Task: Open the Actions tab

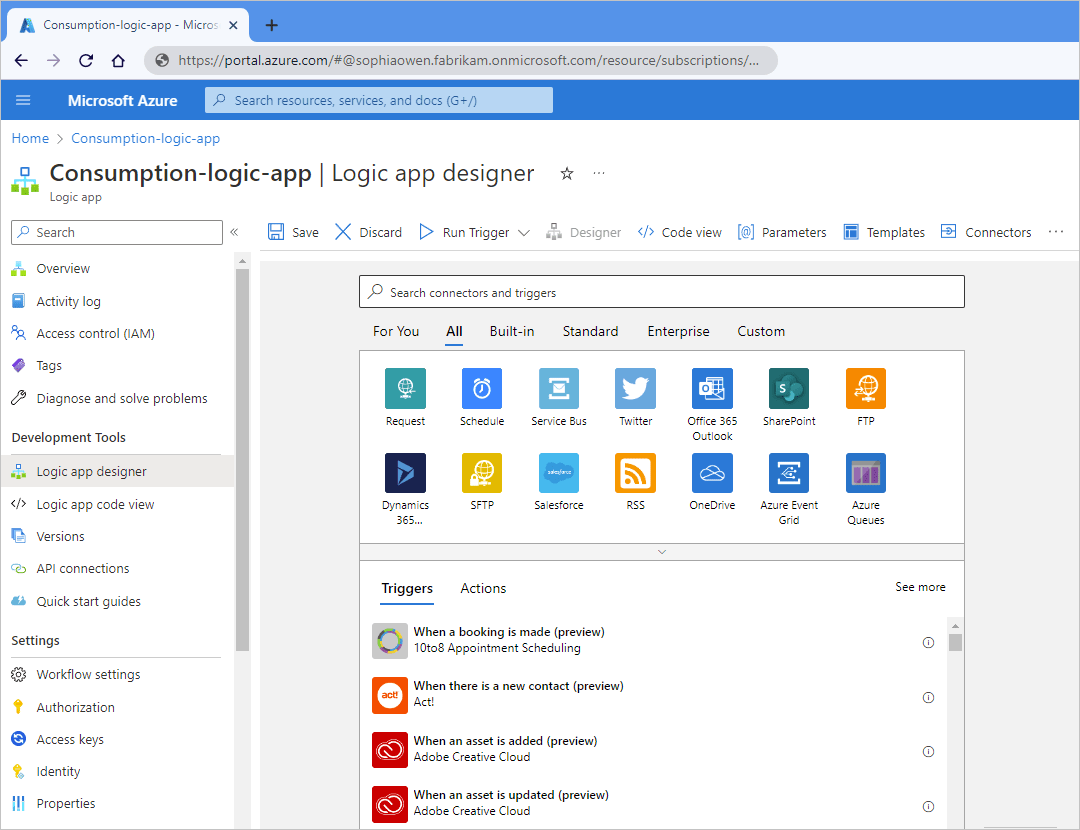Action: click(483, 588)
